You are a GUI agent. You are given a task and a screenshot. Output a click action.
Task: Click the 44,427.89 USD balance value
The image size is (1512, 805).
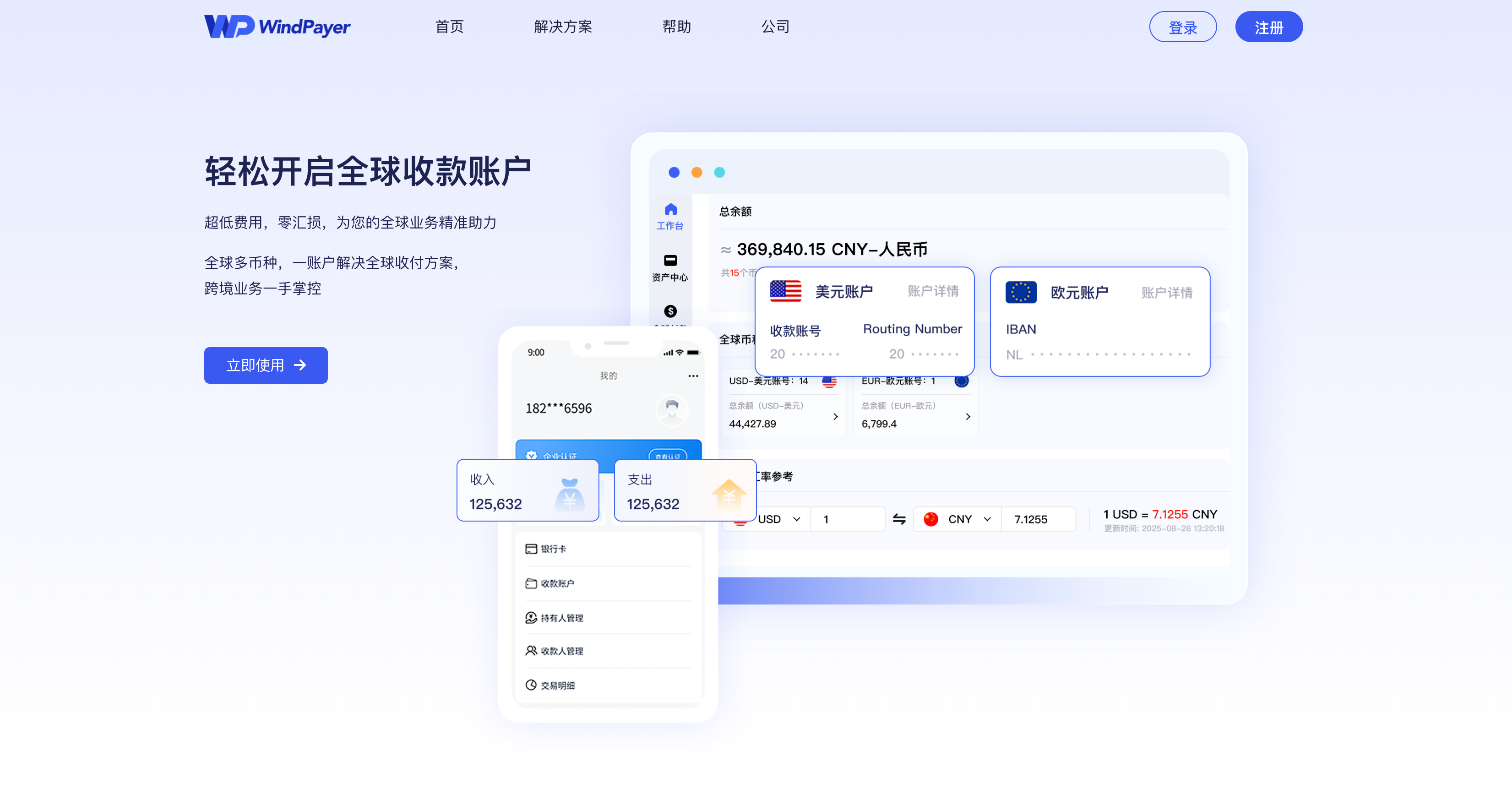click(x=752, y=424)
